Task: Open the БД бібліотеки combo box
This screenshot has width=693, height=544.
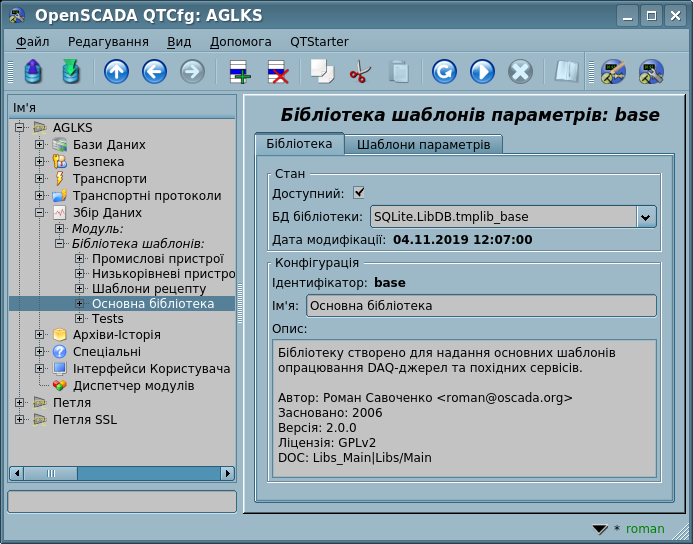Action: pyautogui.click(x=646, y=217)
